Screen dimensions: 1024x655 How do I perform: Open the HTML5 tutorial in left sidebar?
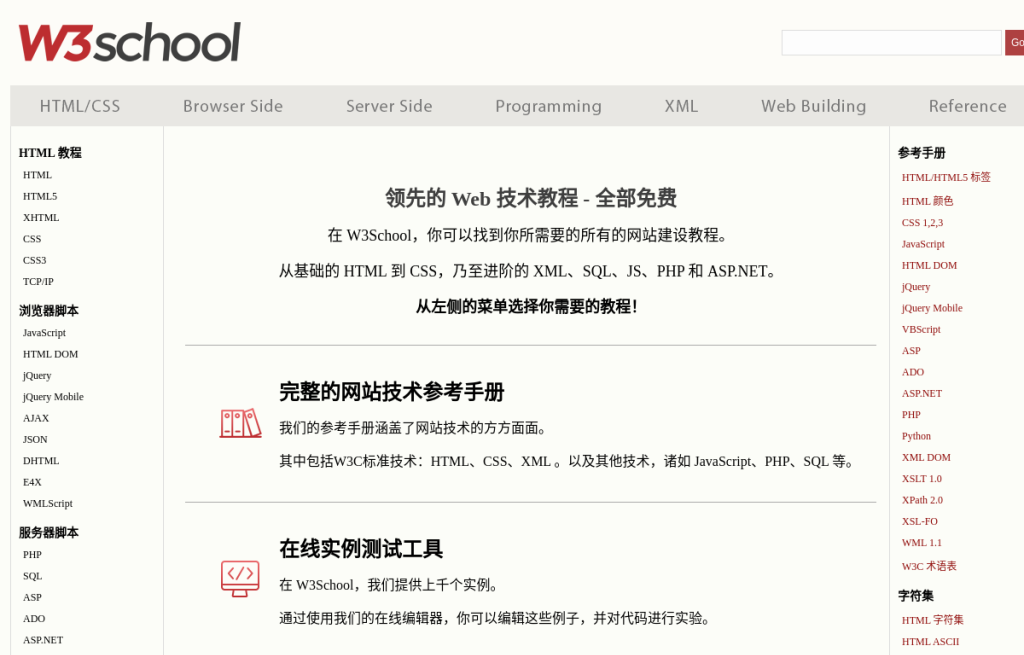tap(40, 196)
